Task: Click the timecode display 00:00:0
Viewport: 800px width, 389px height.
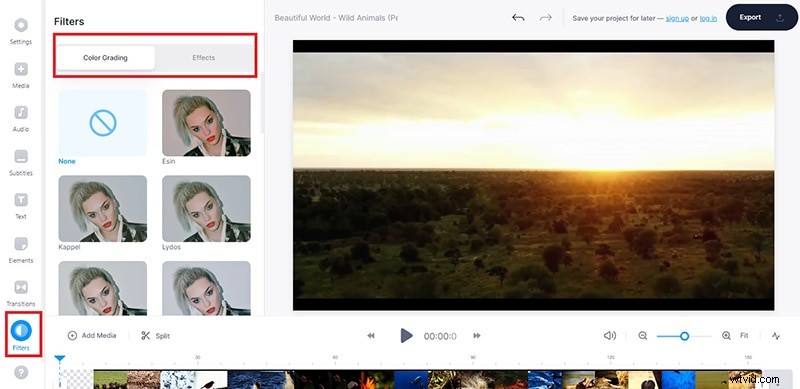Action: [440, 336]
